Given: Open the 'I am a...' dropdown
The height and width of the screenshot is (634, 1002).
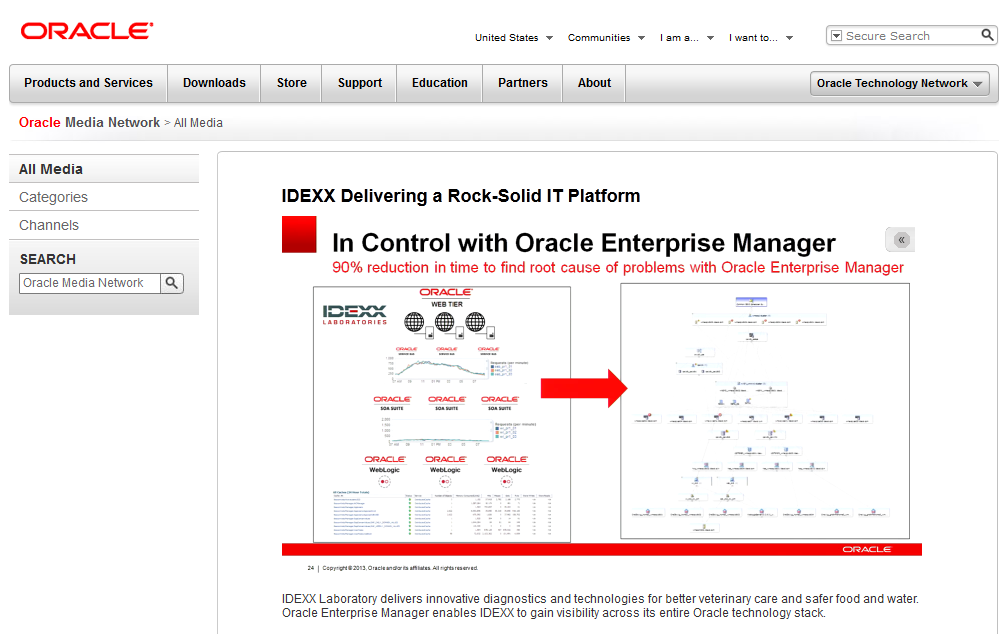Looking at the screenshot, I should pos(687,38).
